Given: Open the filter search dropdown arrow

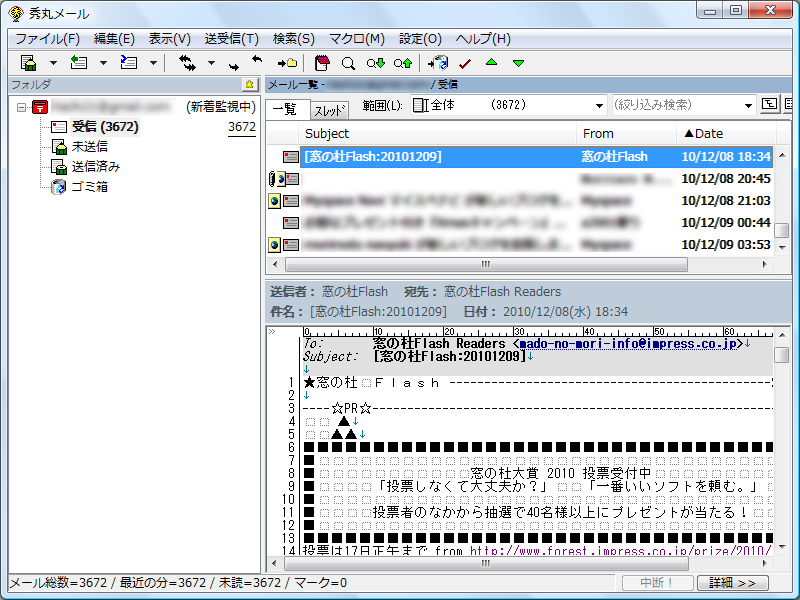Looking at the screenshot, I should pyautogui.click(x=748, y=106).
